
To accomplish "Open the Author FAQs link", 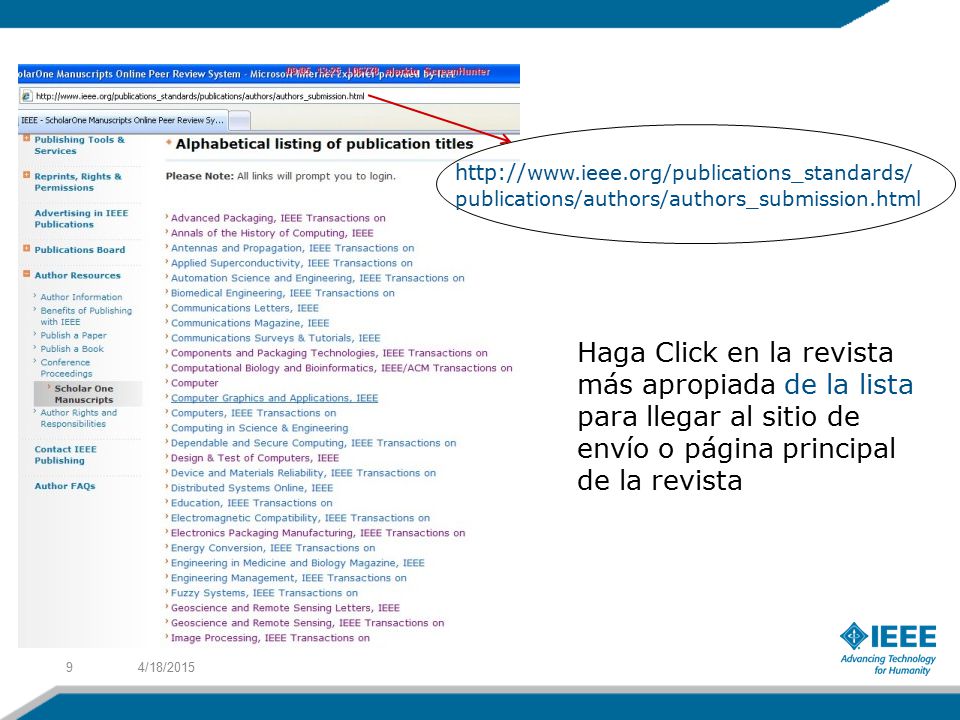I will click(65, 486).
